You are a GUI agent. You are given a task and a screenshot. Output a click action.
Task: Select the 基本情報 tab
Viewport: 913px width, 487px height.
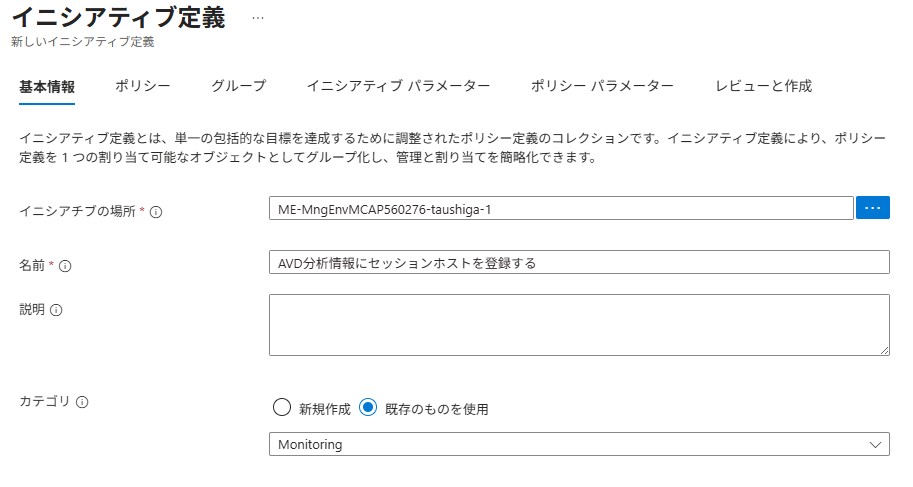click(x=47, y=86)
